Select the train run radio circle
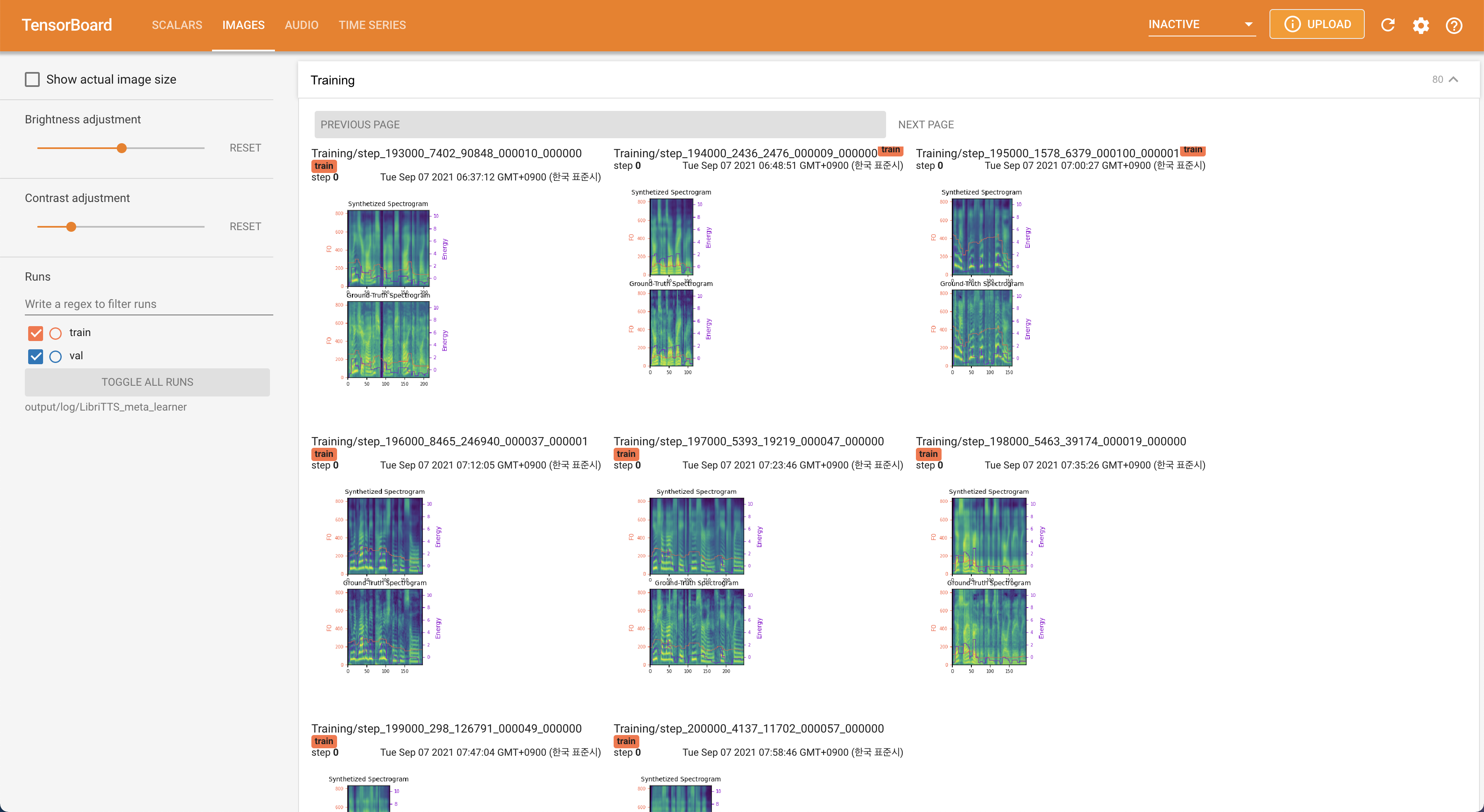The image size is (1484, 812). coord(55,333)
